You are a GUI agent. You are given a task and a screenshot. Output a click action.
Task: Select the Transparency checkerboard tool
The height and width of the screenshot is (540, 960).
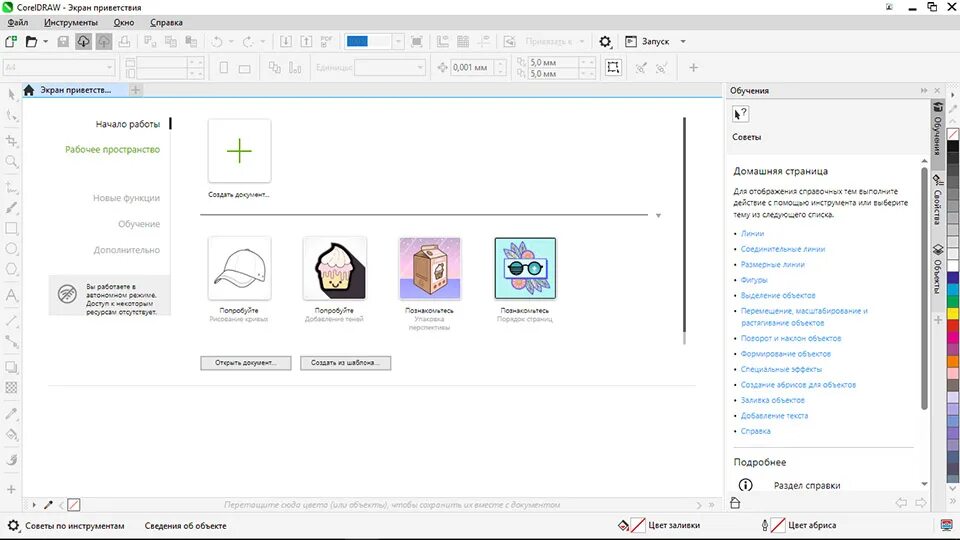coord(12,388)
